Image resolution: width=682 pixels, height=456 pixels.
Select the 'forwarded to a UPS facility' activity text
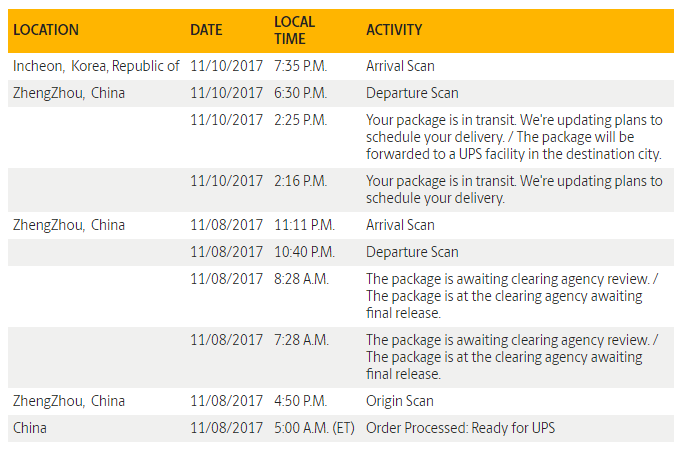click(514, 154)
